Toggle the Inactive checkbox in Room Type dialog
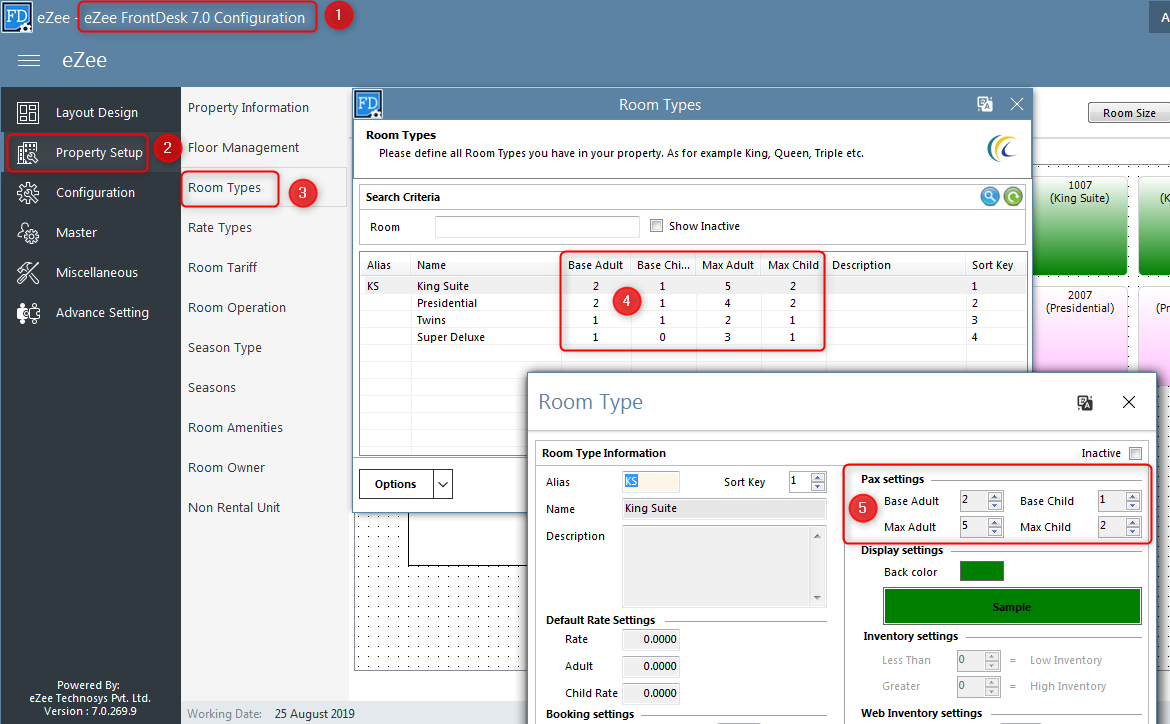This screenshot has width=1170, height=724. 1136,453
